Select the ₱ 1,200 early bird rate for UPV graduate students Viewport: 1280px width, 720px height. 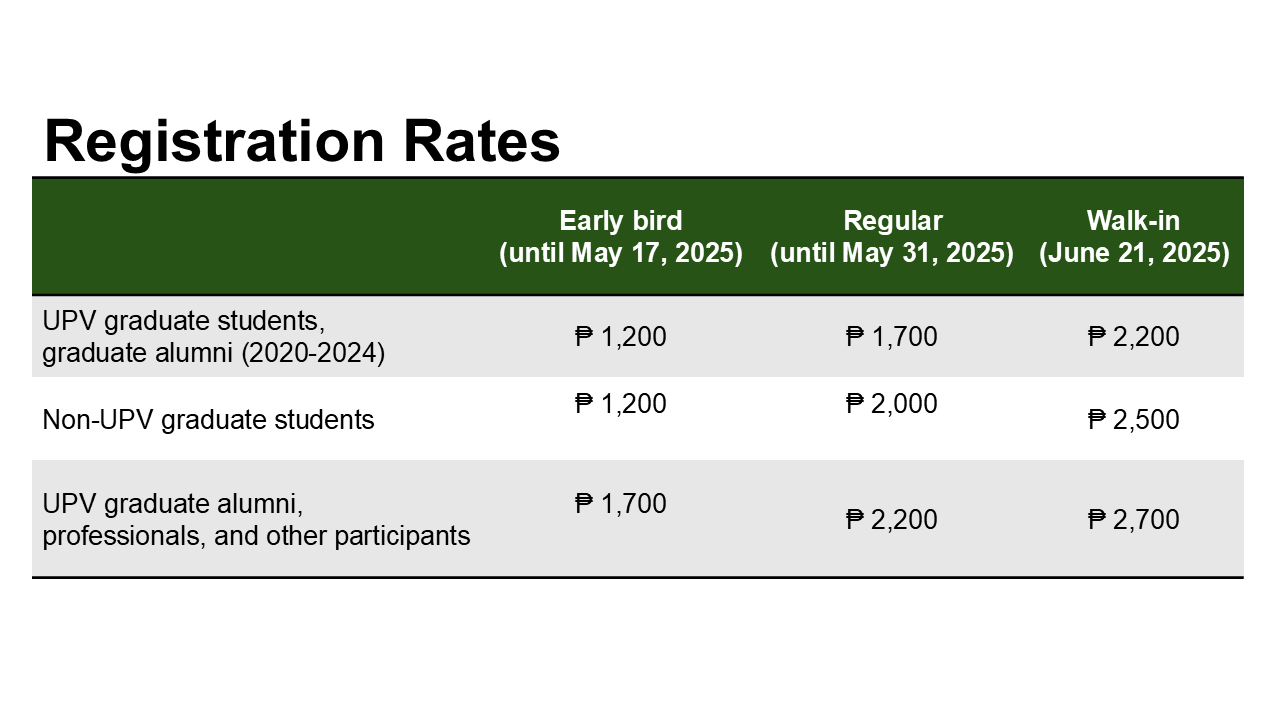coord(621,337)
